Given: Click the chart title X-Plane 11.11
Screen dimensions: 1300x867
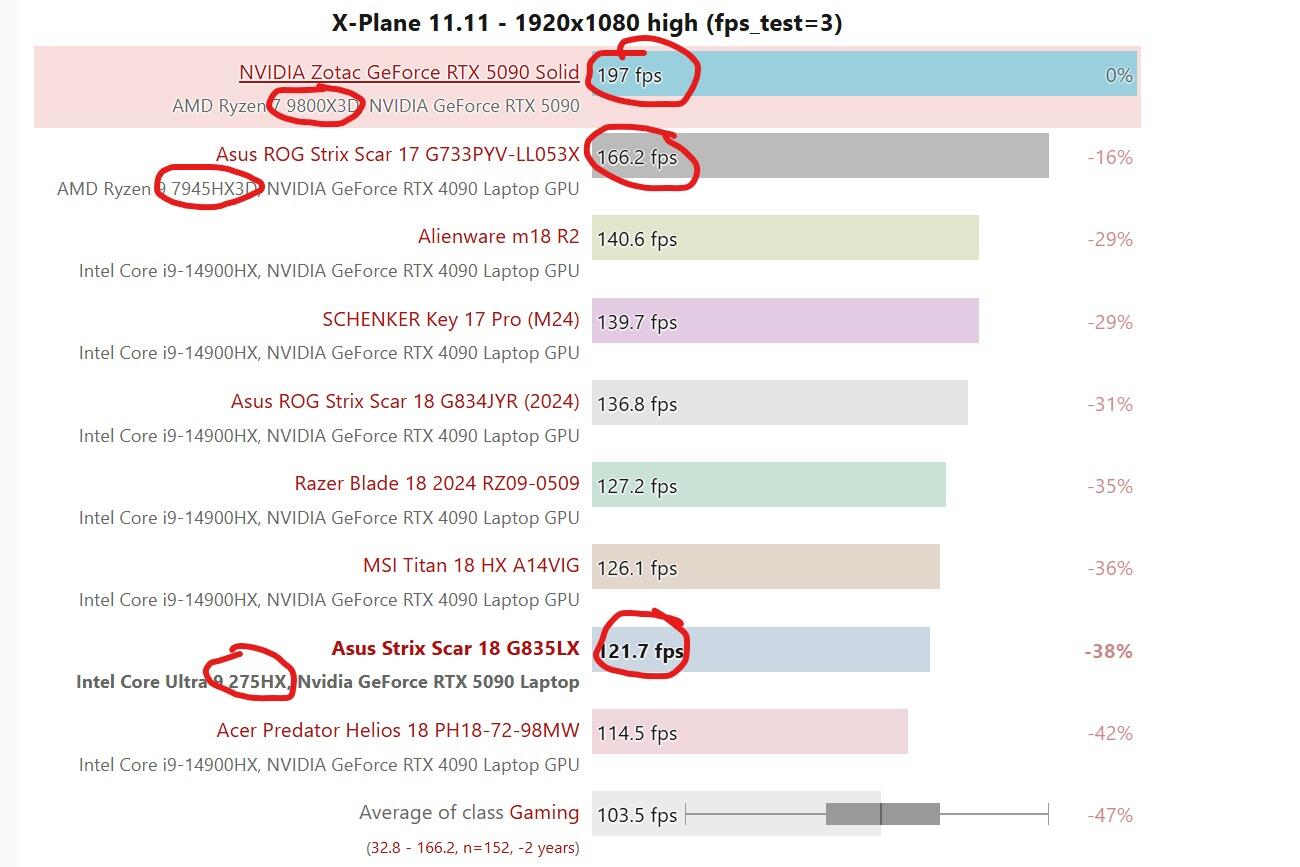Looking at the screenshot, I should [587, 23].
